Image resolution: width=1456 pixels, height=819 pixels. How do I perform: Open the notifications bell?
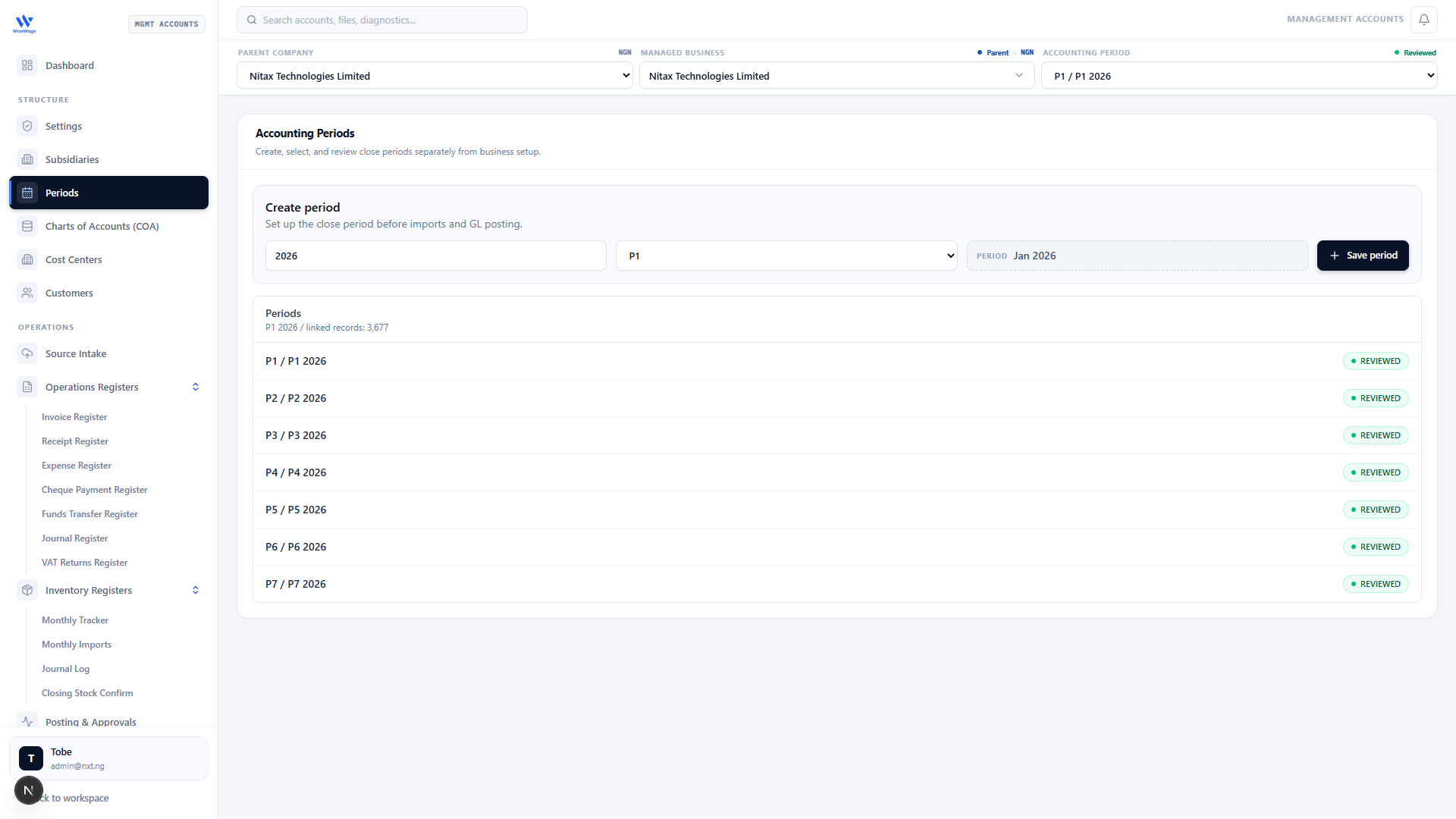tap(1423, 20)
